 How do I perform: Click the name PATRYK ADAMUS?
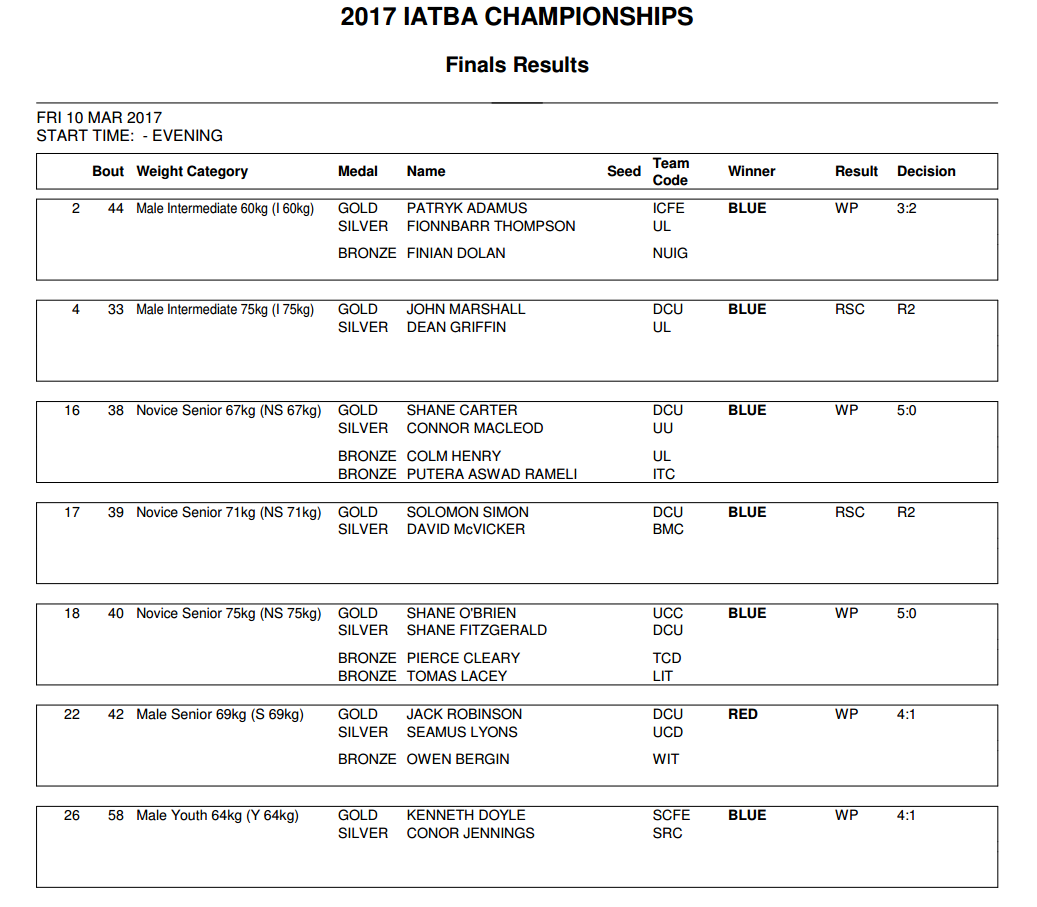tap(466, 208)
